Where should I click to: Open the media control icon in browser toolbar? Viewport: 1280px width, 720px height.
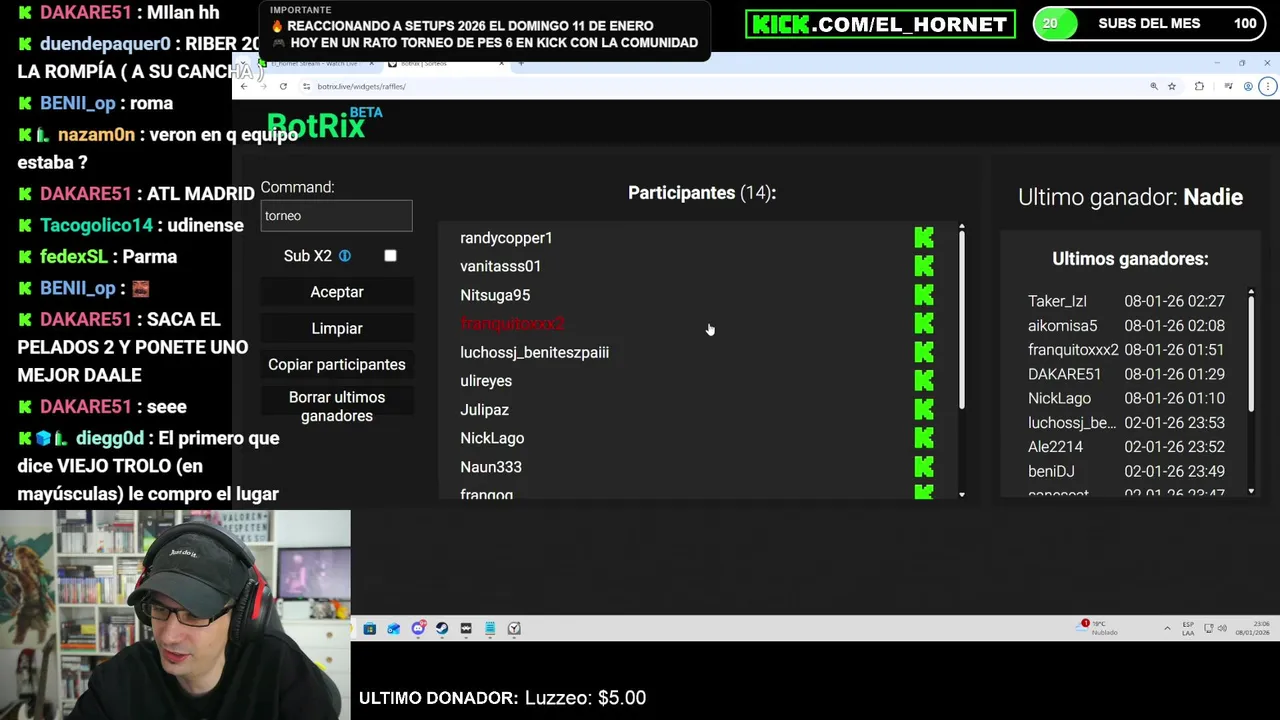click(x=1228, y=86)
